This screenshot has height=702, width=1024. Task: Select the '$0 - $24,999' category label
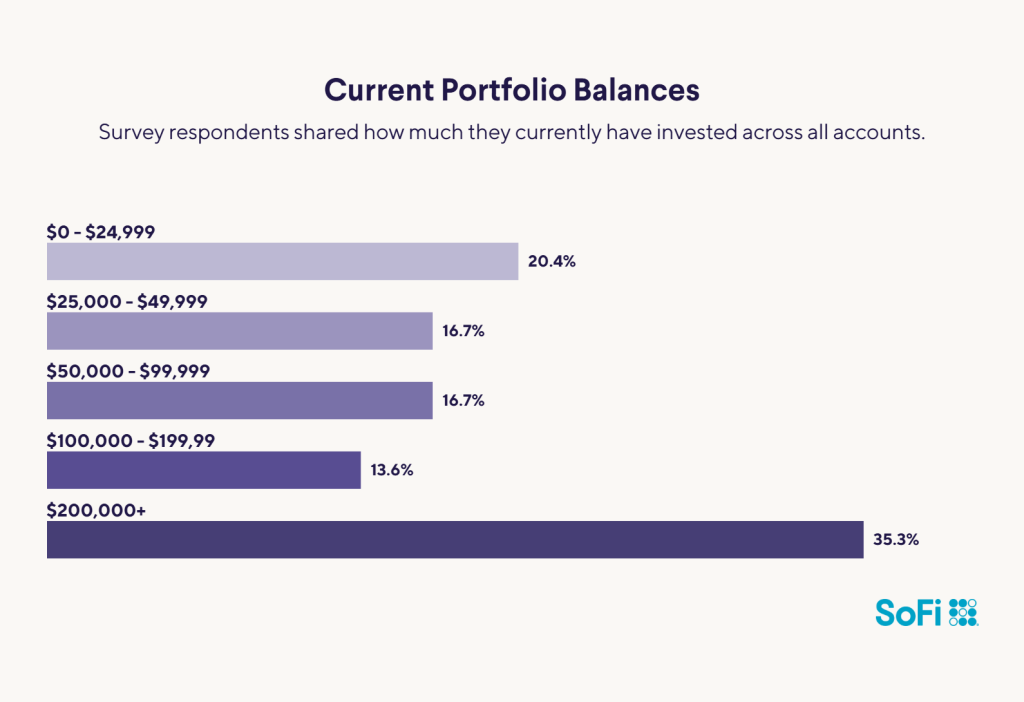[x=101, y=231]
